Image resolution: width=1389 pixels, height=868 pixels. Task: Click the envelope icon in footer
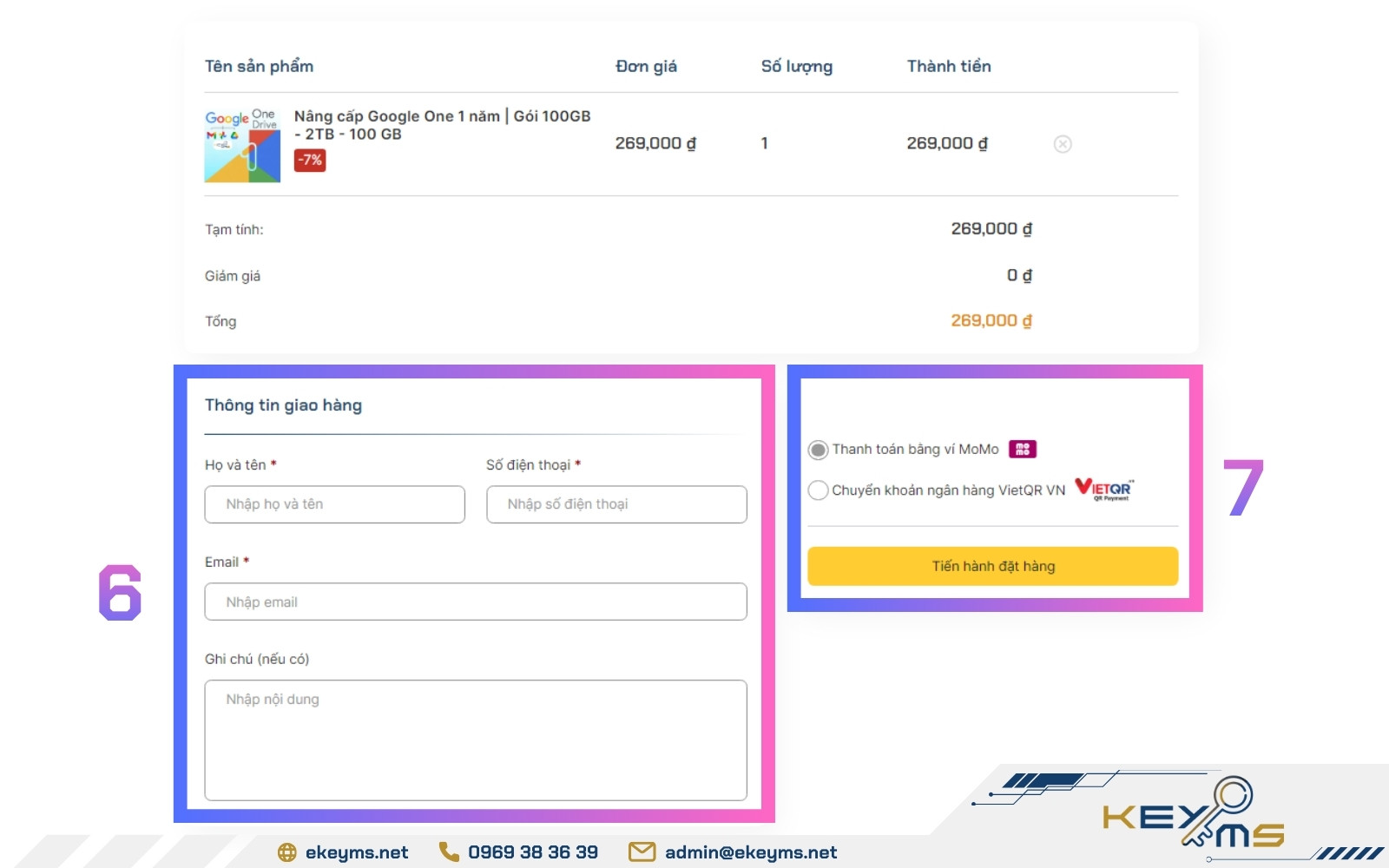click(642, 852)
